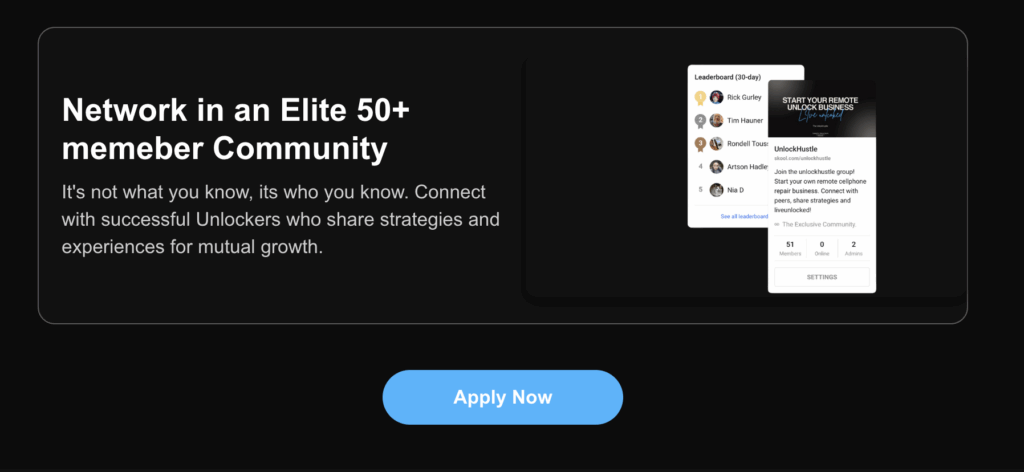
Task: Click Artson Hadley's profile avatar
Action: [x=716, y=166]
